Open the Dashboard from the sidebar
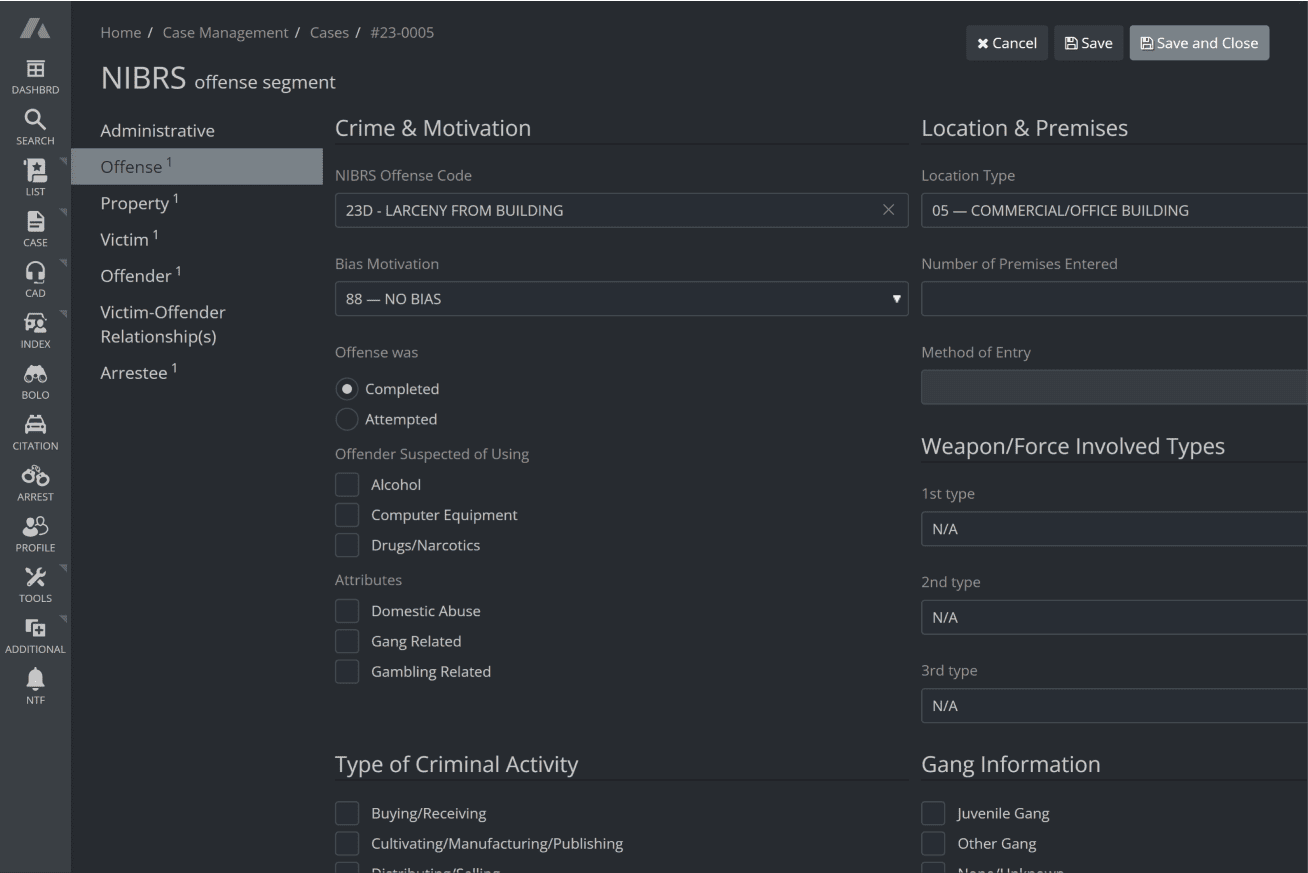 (35, 75)
